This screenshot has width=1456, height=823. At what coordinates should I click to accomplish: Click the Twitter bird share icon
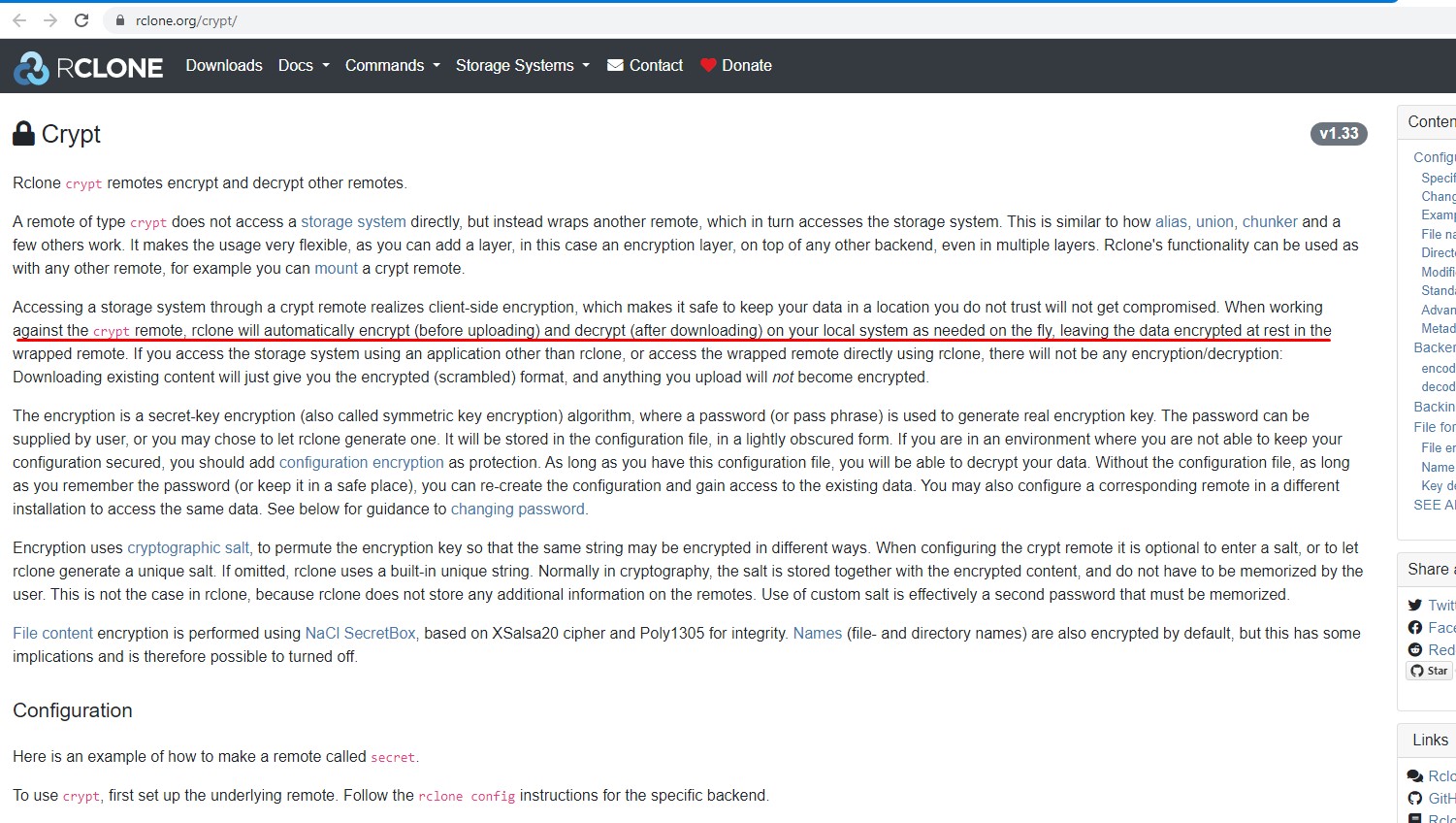(x=1415, y=605)
